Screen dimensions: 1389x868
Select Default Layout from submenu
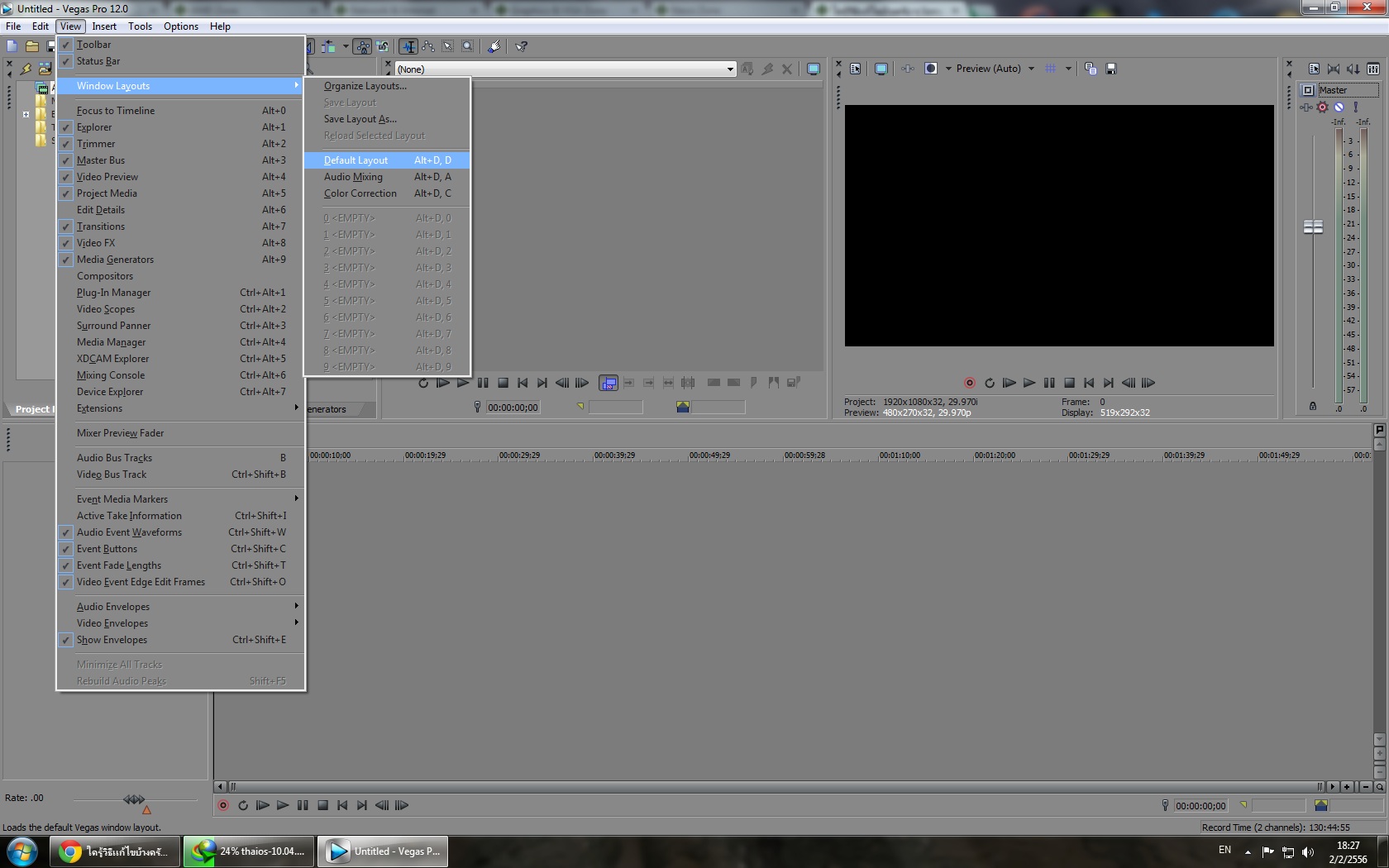pos(387,160)
